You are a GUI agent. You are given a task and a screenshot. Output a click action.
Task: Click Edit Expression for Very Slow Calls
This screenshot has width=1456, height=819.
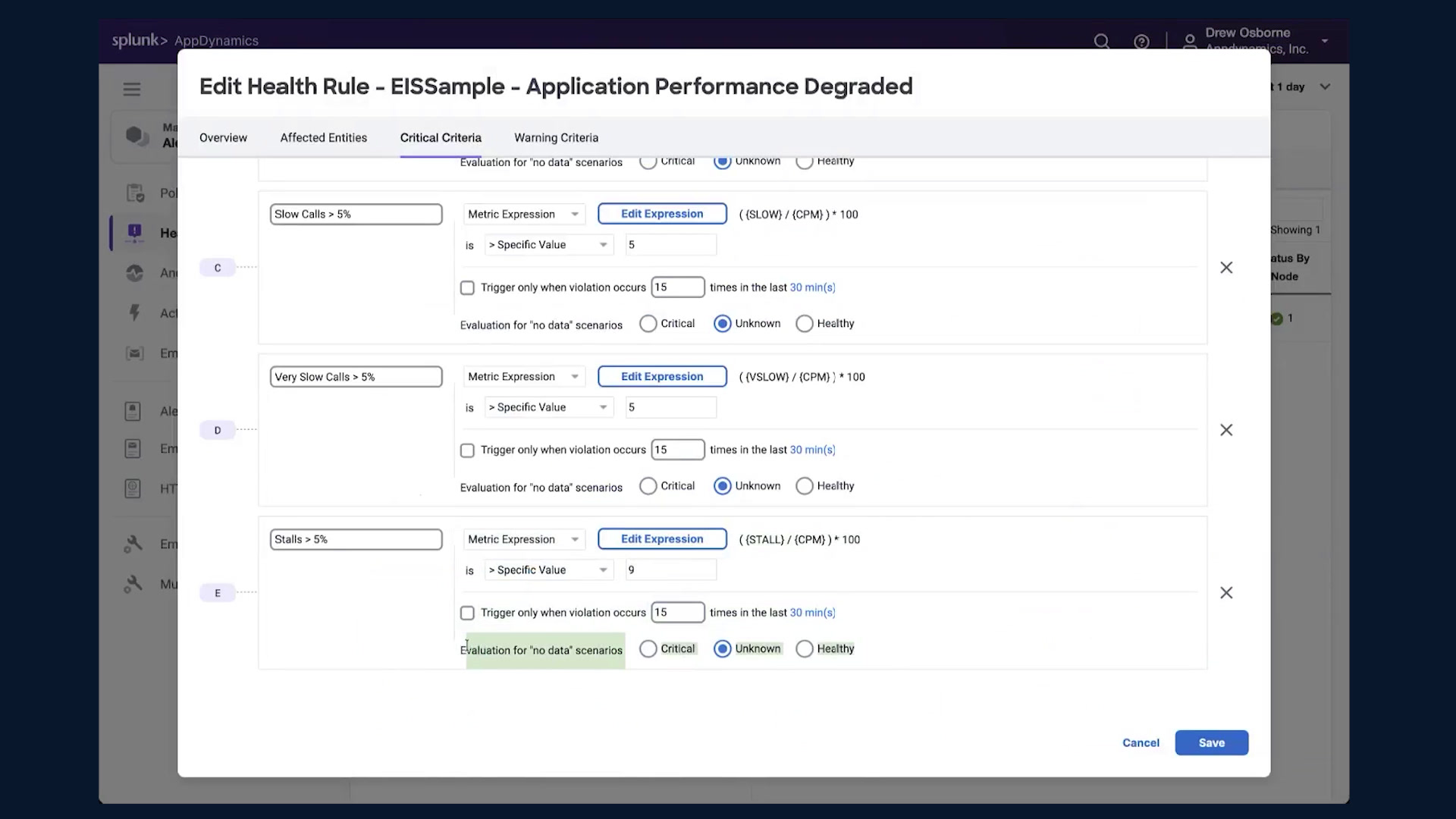(662, 377)
